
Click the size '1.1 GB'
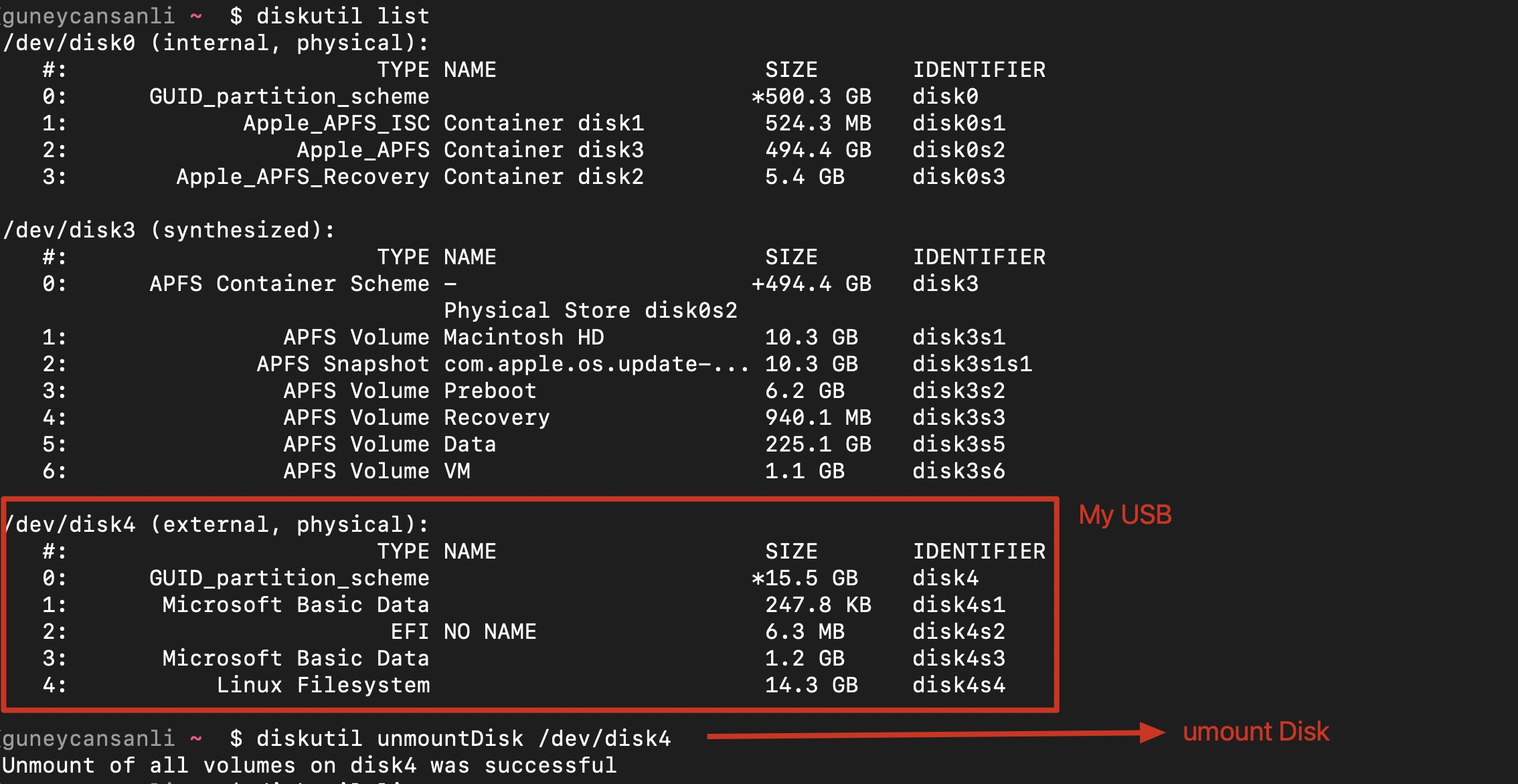pos(805,471)
